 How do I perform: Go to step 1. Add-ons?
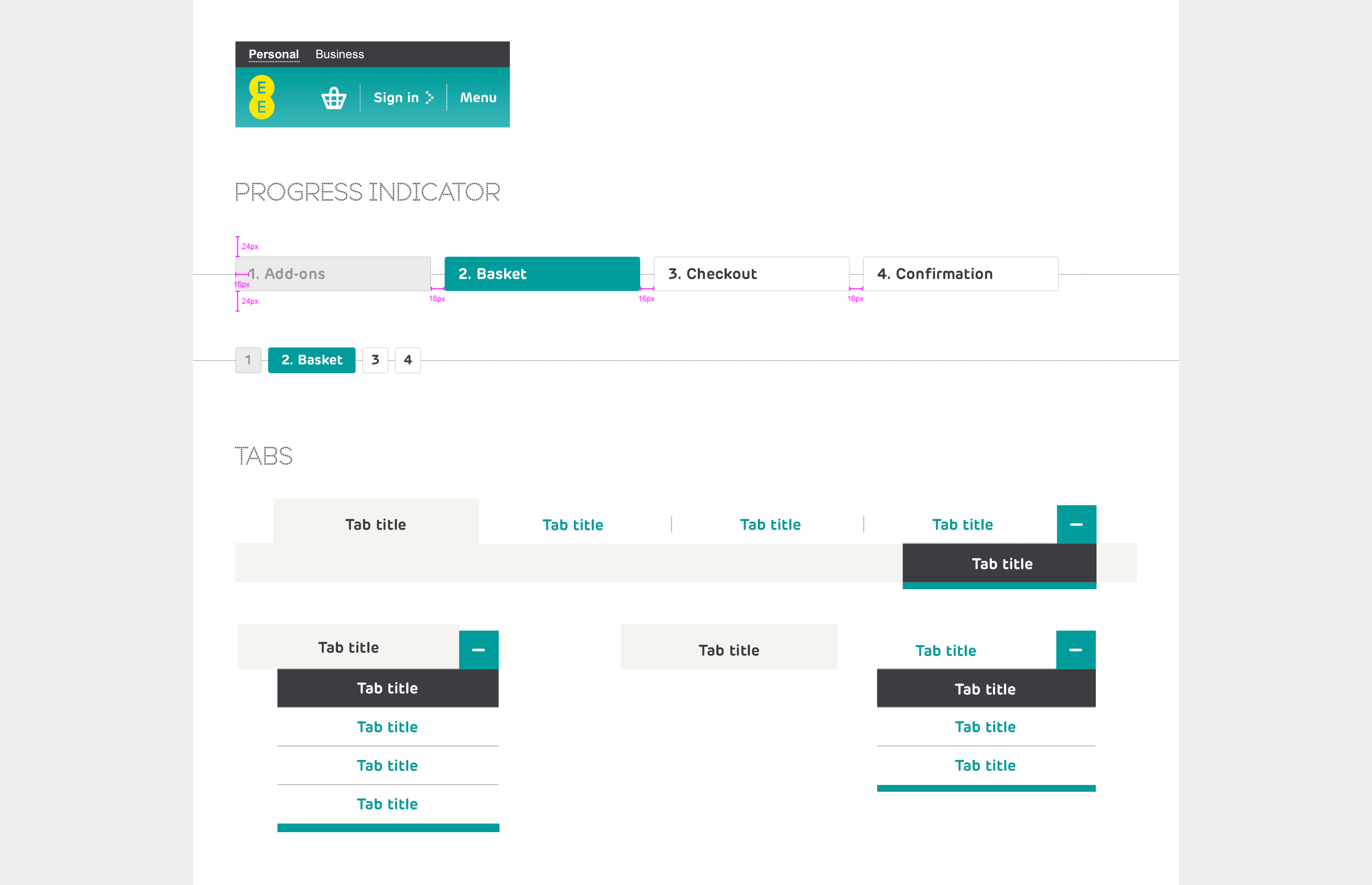click(333, 274)
